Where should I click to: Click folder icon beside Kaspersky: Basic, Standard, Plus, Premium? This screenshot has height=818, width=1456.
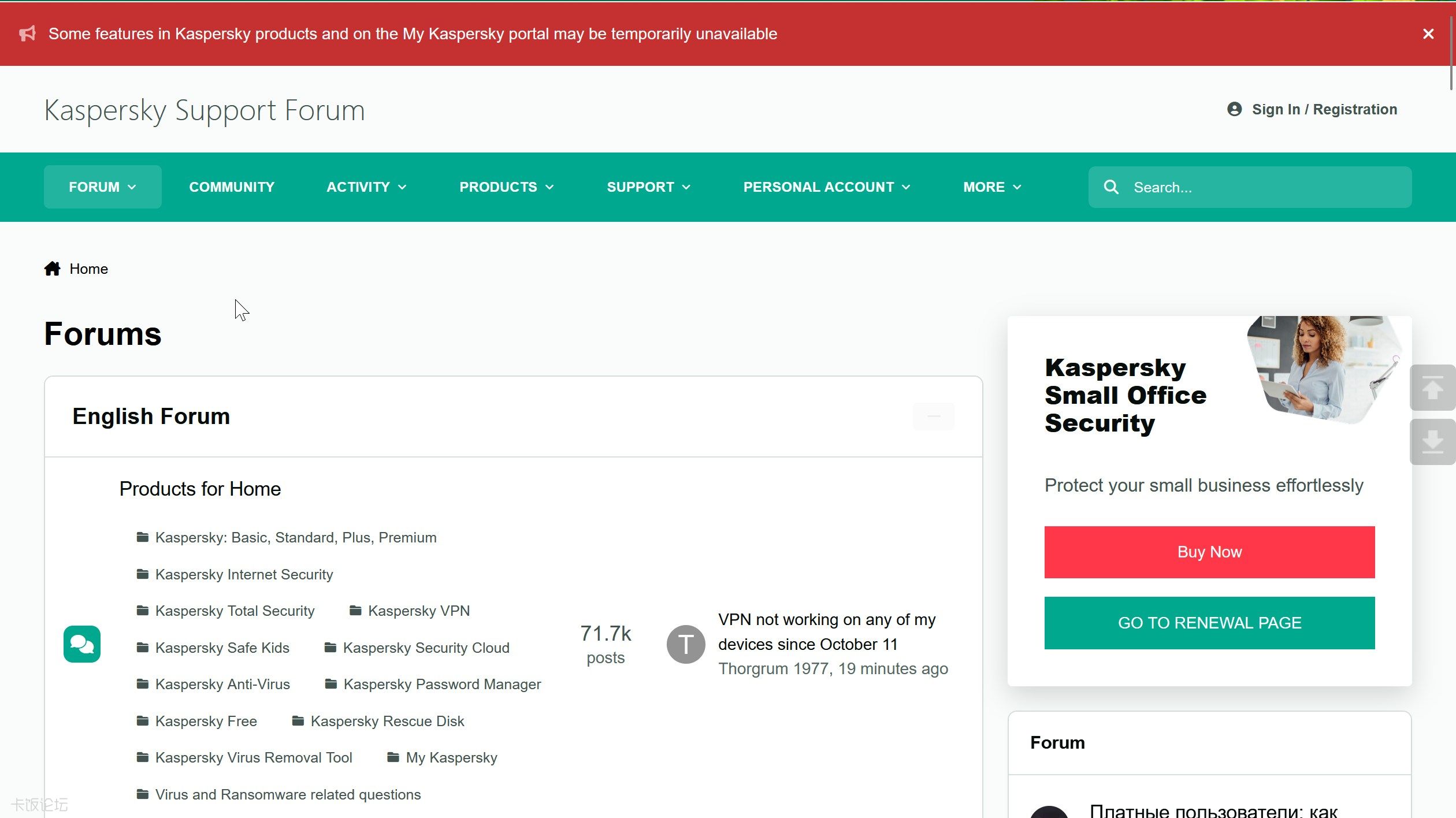(x=142, y=537)
